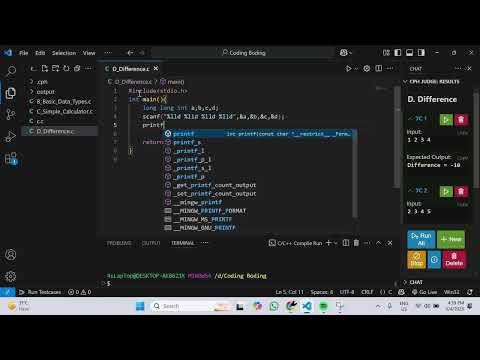Image resolution: width=480 pixels, height=360 pixels.
Task: Open the View menu
Action: tap(89, 53)
